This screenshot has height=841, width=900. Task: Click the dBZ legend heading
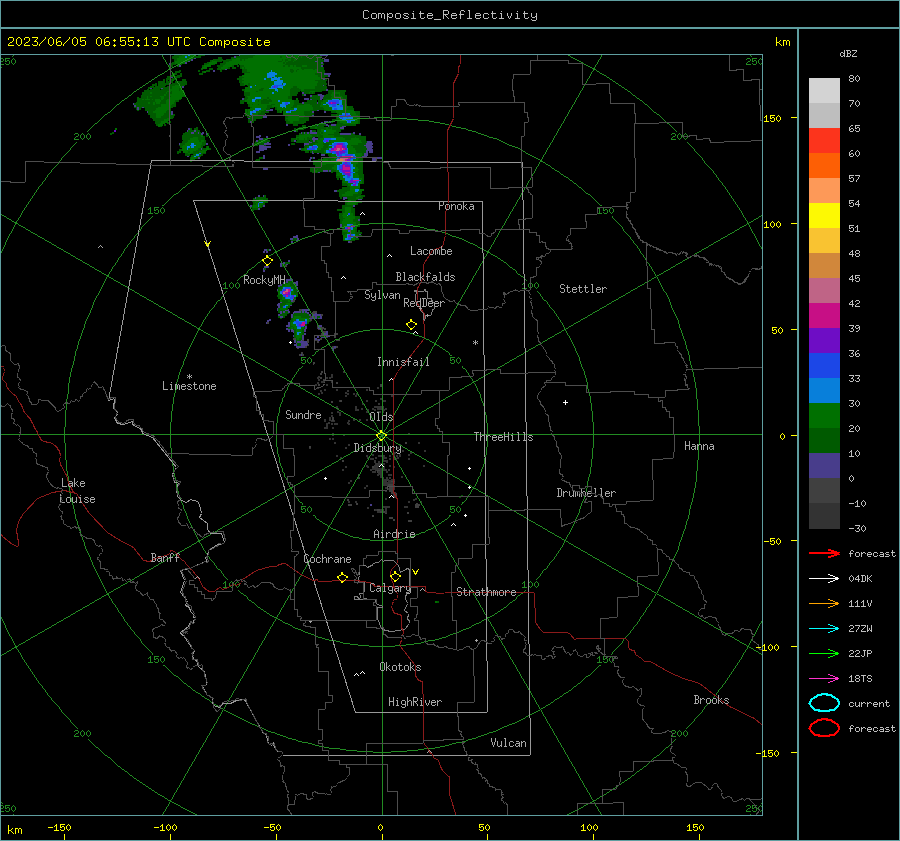[x=848, y=53]
